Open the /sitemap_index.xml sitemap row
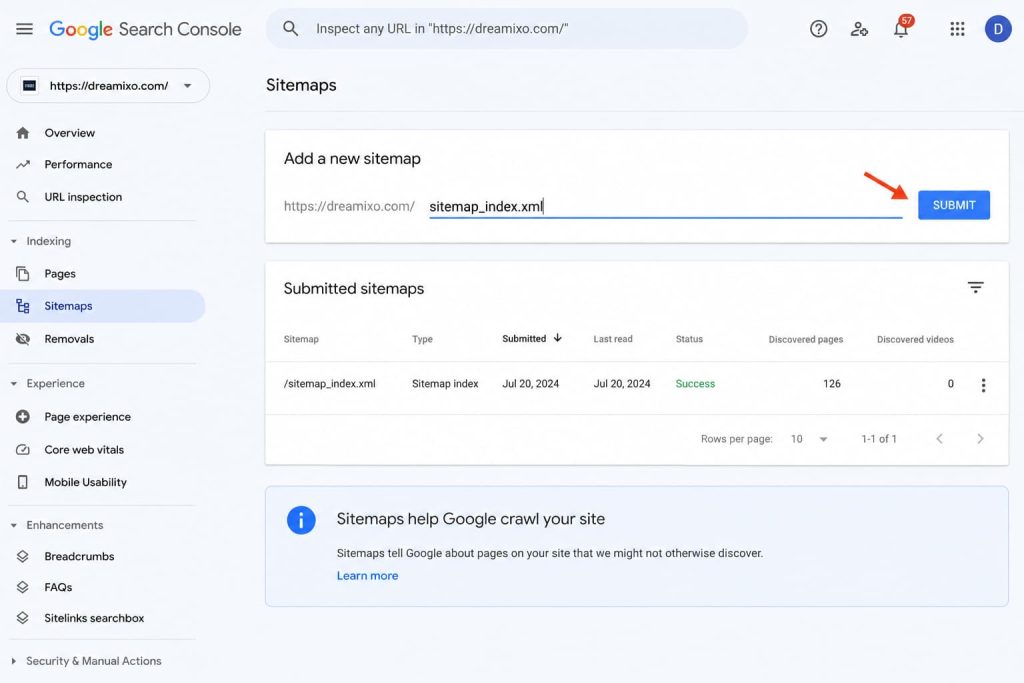The image size is (1024, 683). tap(637, 387)
